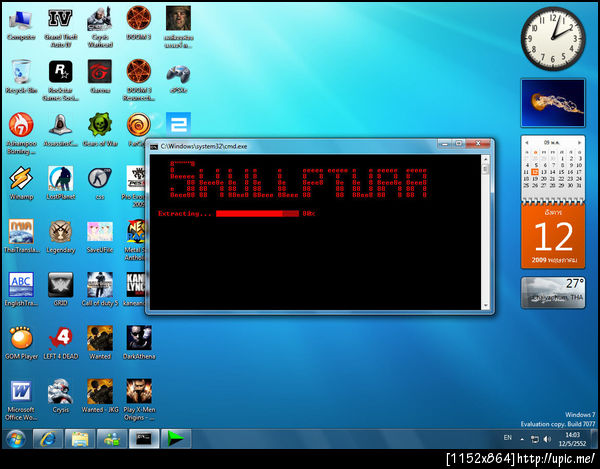600x469 pixels.
Task: Click the cmd window title bar icon
Action: coord(154,147)
